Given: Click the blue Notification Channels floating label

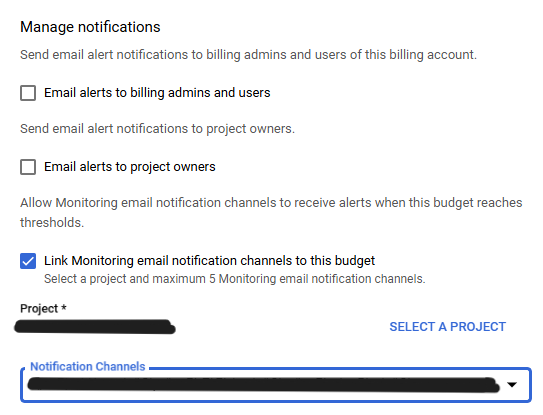Looking at the screenshot, I should (x=88, y=367).
